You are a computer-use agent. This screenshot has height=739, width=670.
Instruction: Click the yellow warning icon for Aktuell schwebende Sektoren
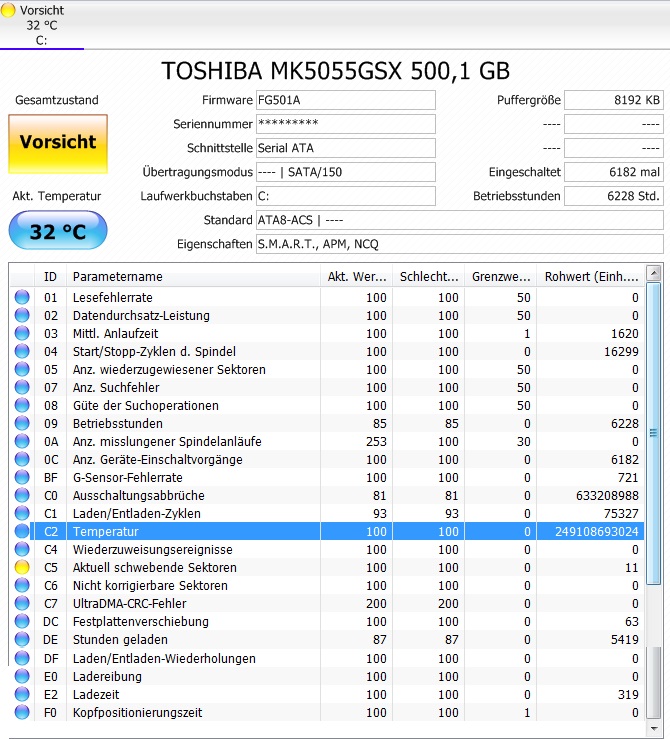[22, 567]
